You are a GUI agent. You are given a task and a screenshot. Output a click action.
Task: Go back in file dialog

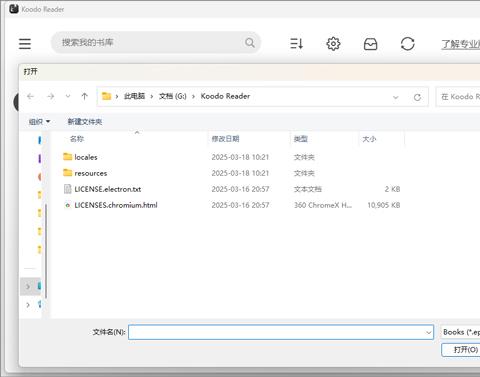[x=31, y=96]
